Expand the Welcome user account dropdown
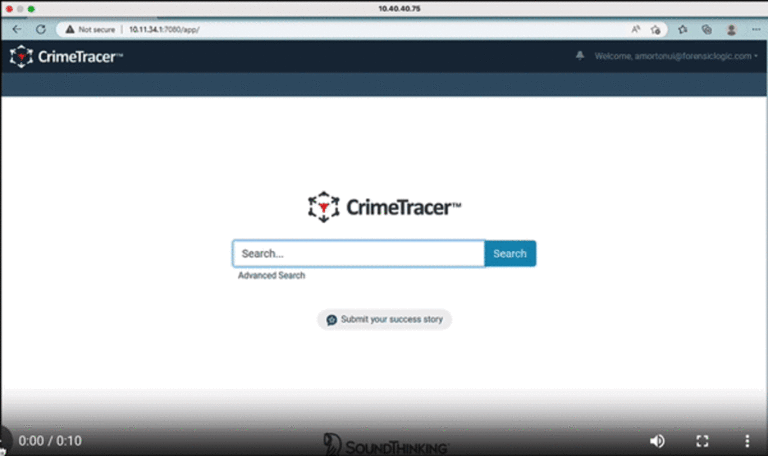The width and height of the screenshot is (768, 456). 676,56
